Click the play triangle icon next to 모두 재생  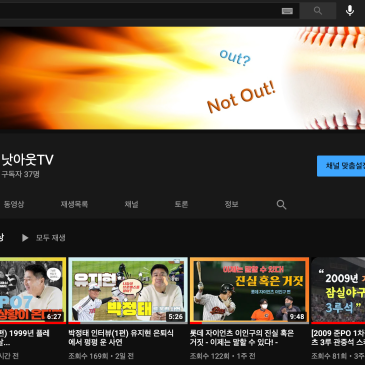(x=25, y=238)
